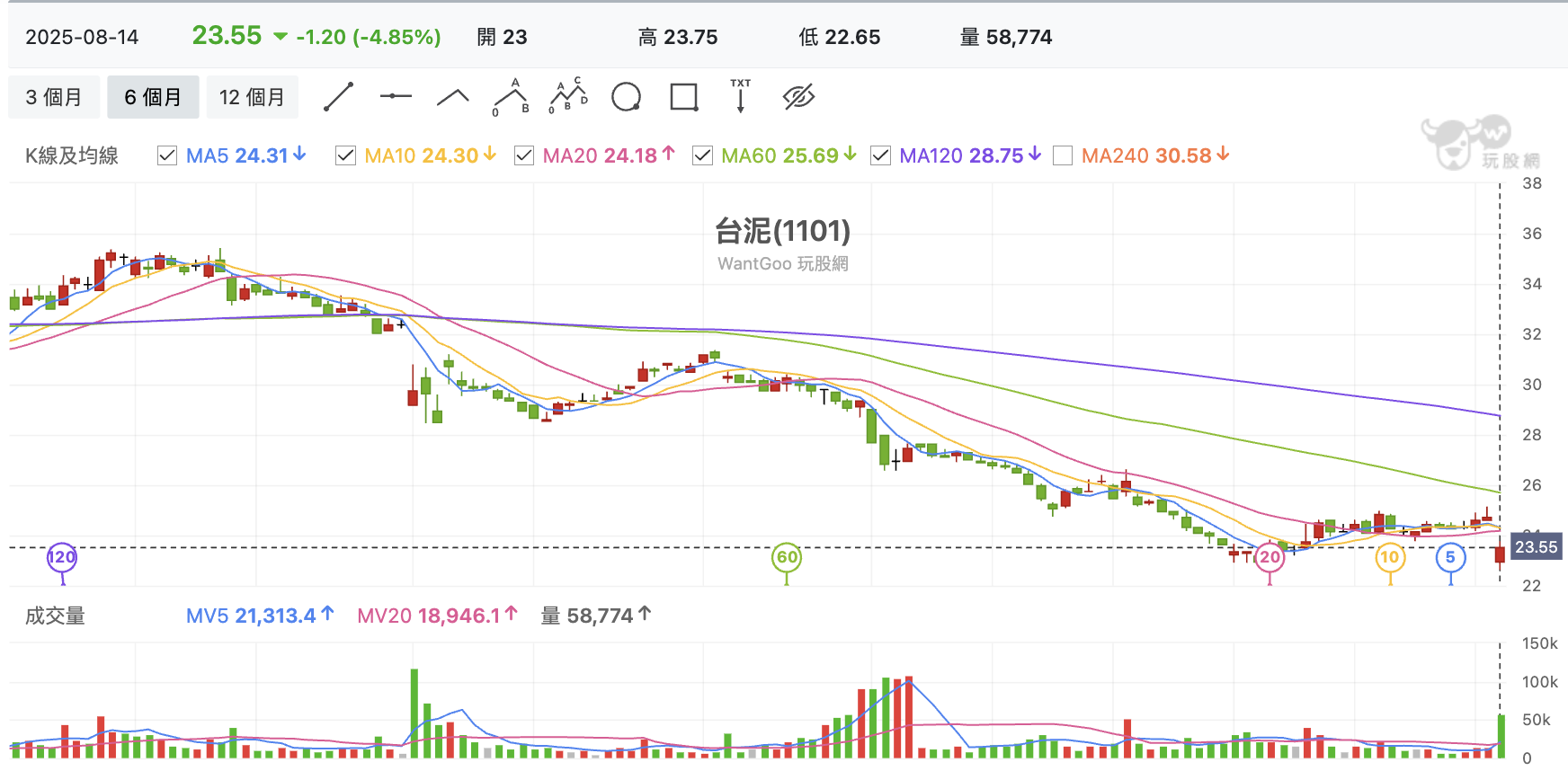Click the MA60 25.69 label
The width and height of the screenshot is (1568, 771).
[x=788, y=155]
